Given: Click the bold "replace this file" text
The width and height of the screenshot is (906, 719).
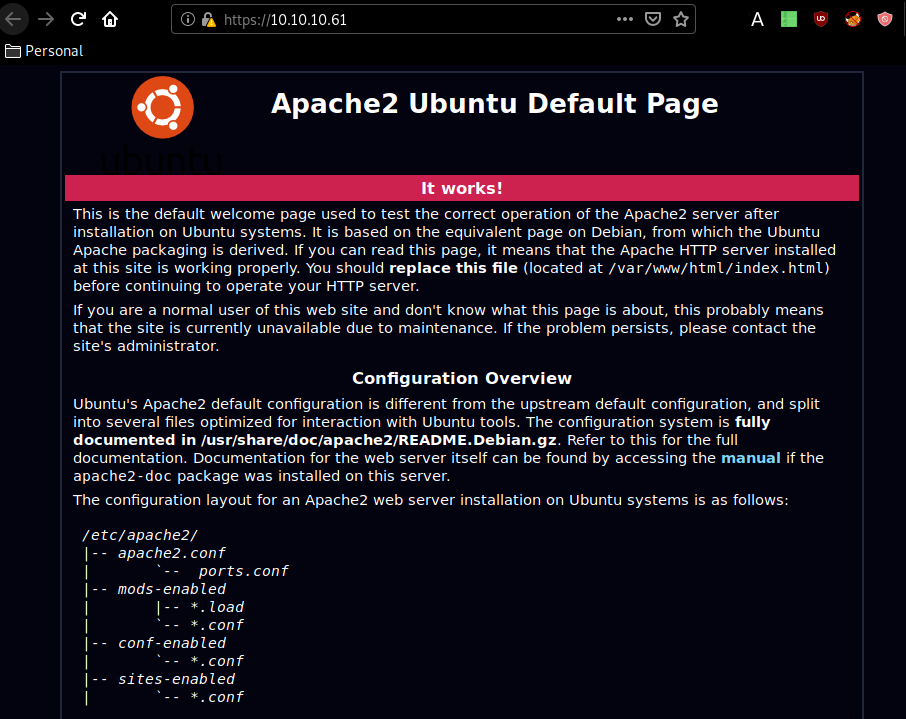Looking at the screenshot, I should click(x=454, y=268).
